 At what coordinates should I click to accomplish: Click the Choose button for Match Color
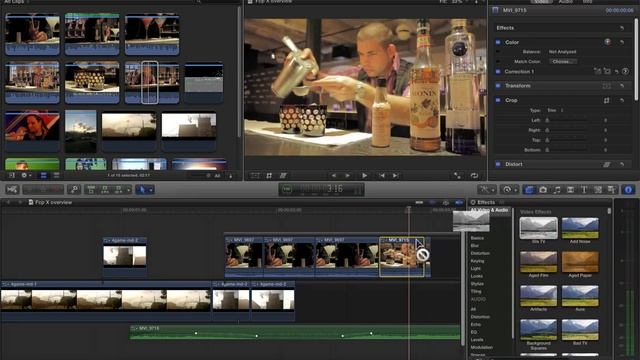pyautogui.click(x=563, y=62)
